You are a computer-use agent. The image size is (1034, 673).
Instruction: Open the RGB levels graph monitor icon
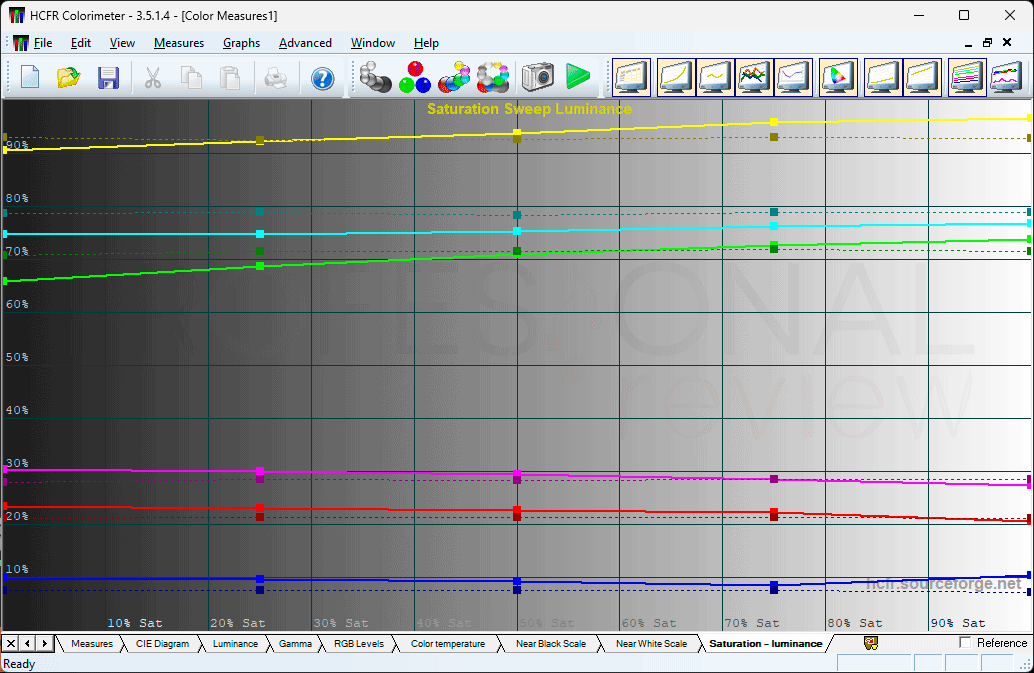(754, 77)
